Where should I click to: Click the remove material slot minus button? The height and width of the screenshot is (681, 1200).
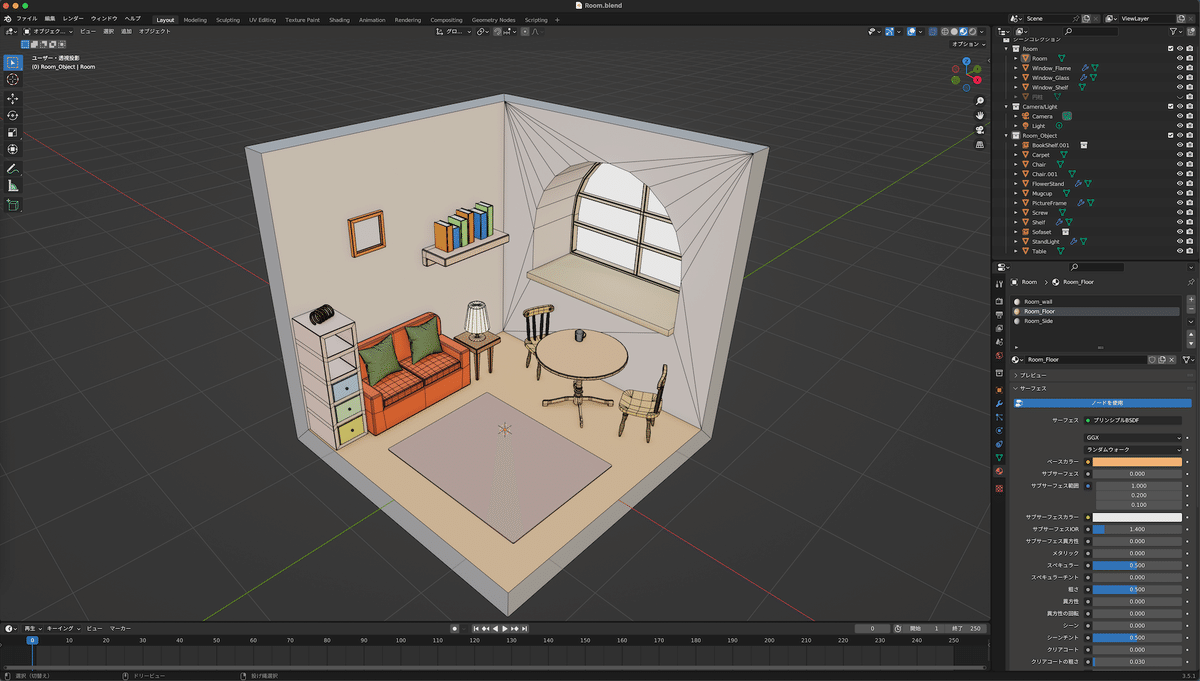[x=1190, y=309]
